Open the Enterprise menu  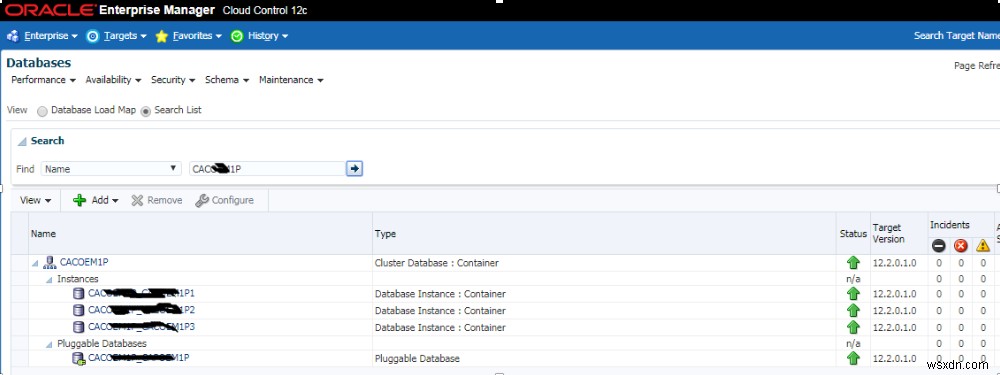[50, 36]
